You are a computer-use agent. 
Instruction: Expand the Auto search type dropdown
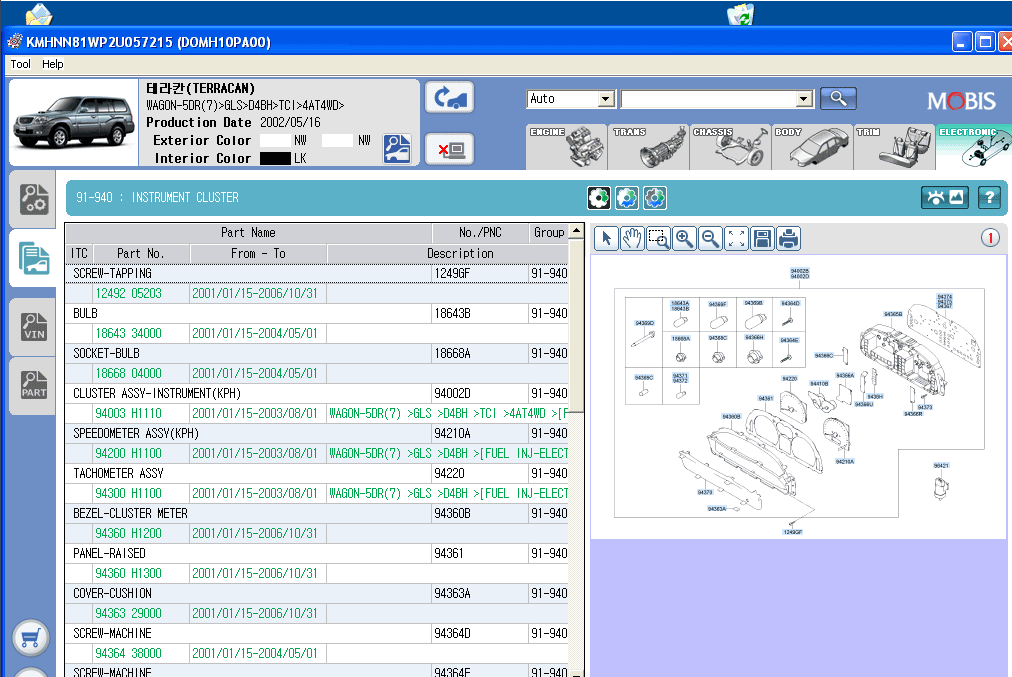click(605, 99)
